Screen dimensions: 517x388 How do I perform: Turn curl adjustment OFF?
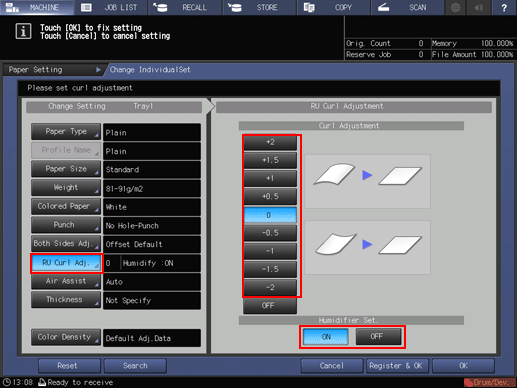click(270, 306)
